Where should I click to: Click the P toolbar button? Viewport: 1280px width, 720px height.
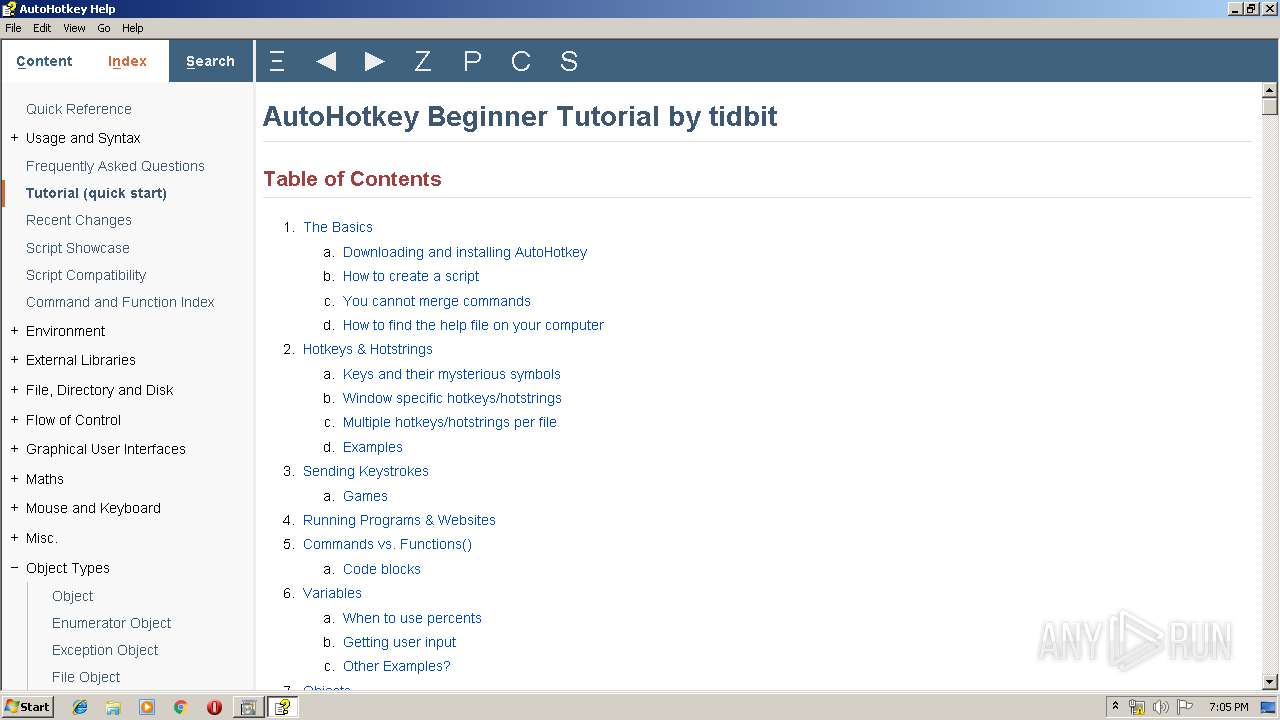472,61
